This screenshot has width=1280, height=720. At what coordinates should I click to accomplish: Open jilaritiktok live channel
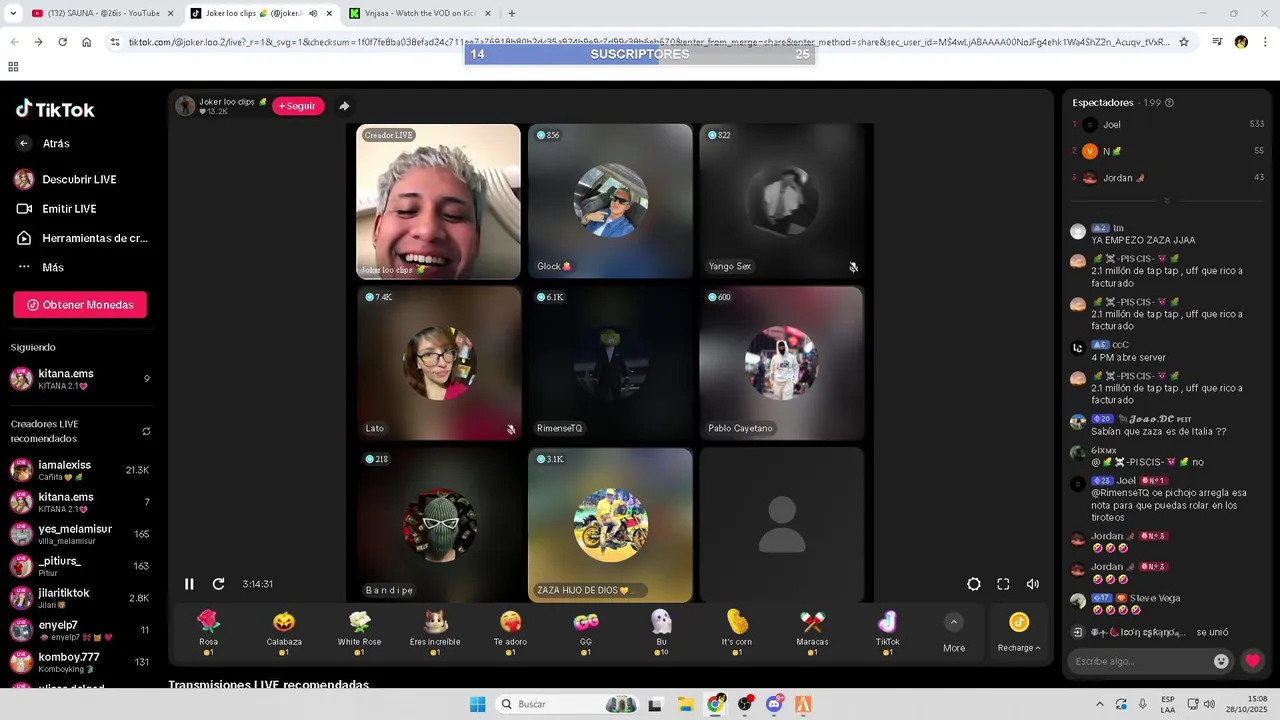pyautogui.click(x=80, y=598)
